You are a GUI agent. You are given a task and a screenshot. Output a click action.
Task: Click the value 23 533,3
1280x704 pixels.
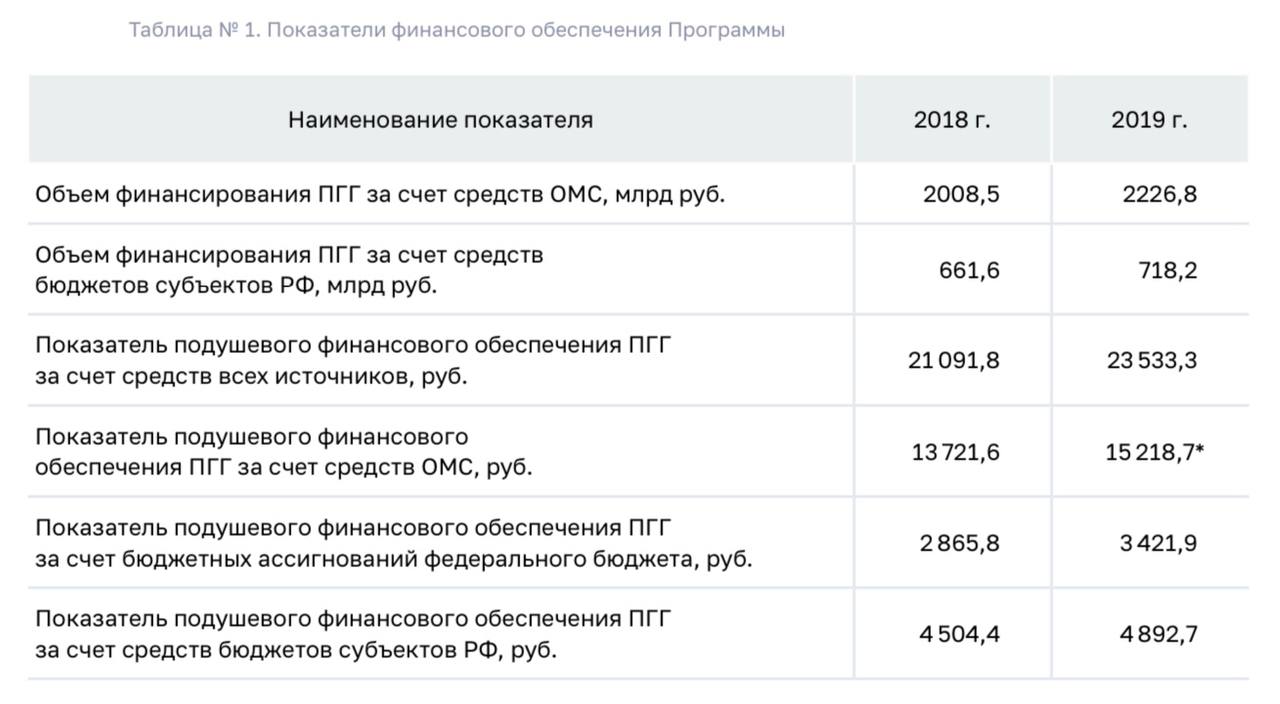tap(1151, 361)
